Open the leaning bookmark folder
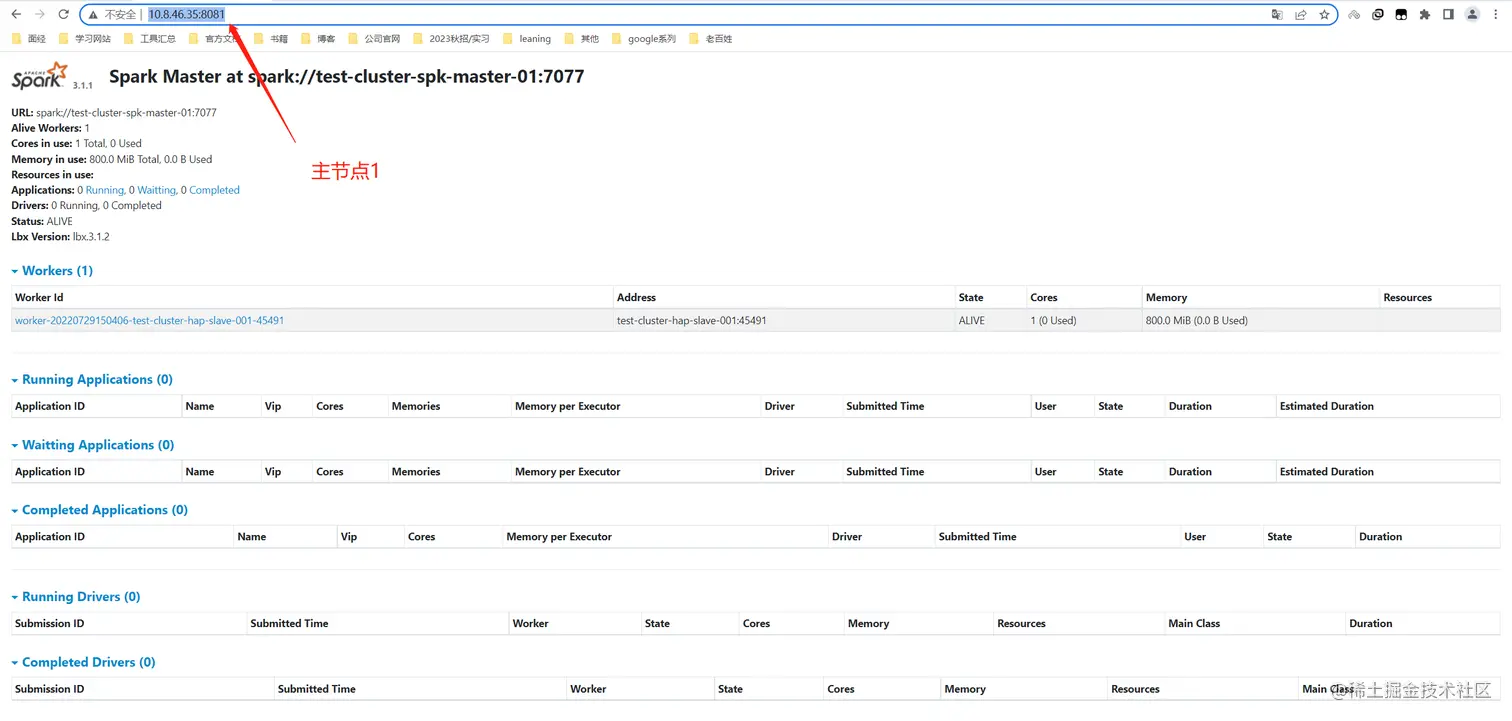The width and height of the screenshot is (1512, 721). point(527,39)
